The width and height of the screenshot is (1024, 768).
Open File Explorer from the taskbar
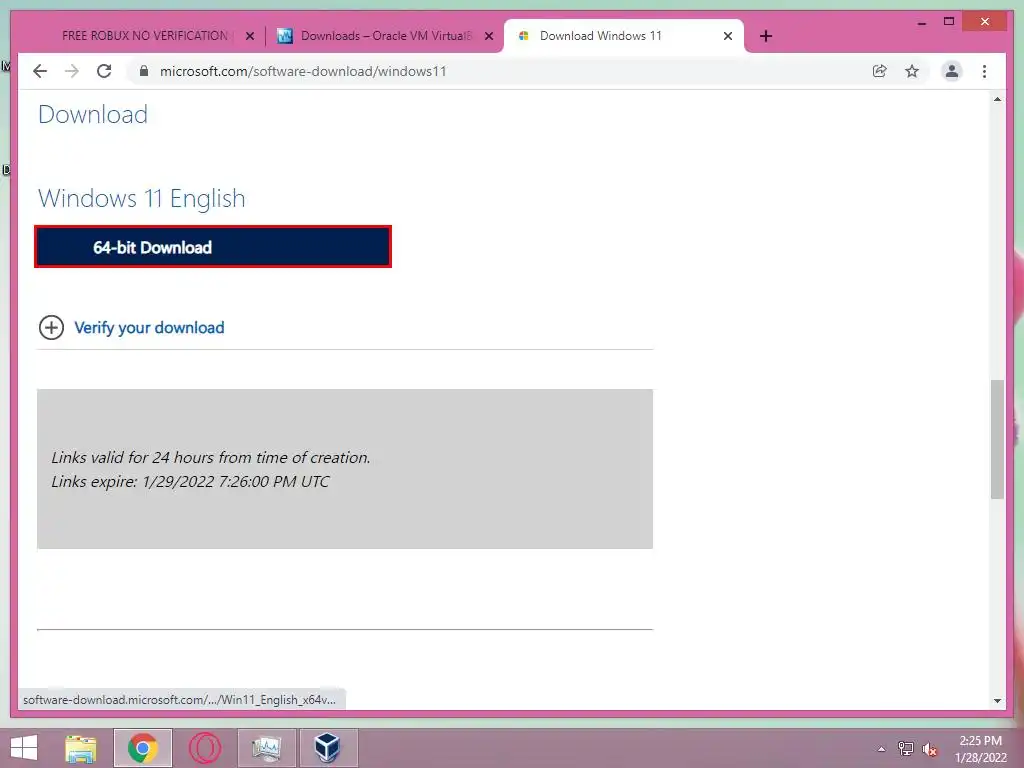[81, 748]
